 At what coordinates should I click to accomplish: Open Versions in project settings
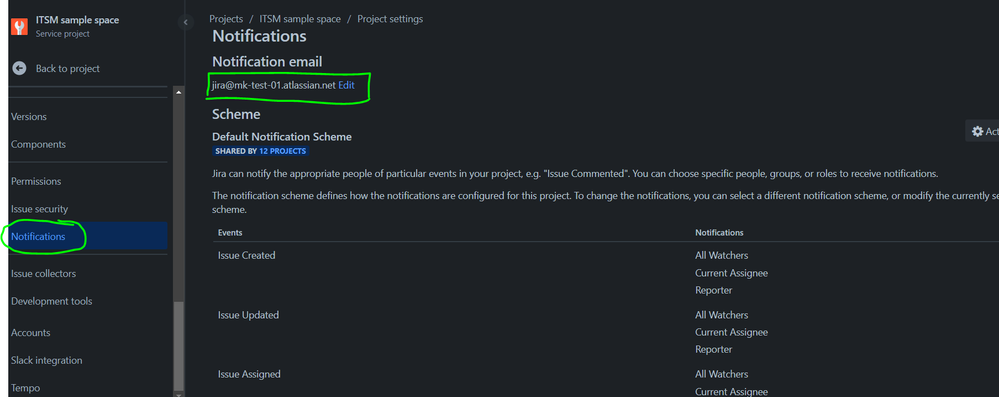click(x=29, y=117)
